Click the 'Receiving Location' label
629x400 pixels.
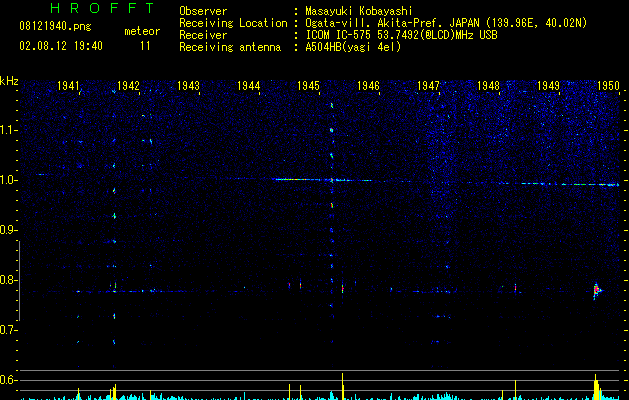(x=233, y=23)
